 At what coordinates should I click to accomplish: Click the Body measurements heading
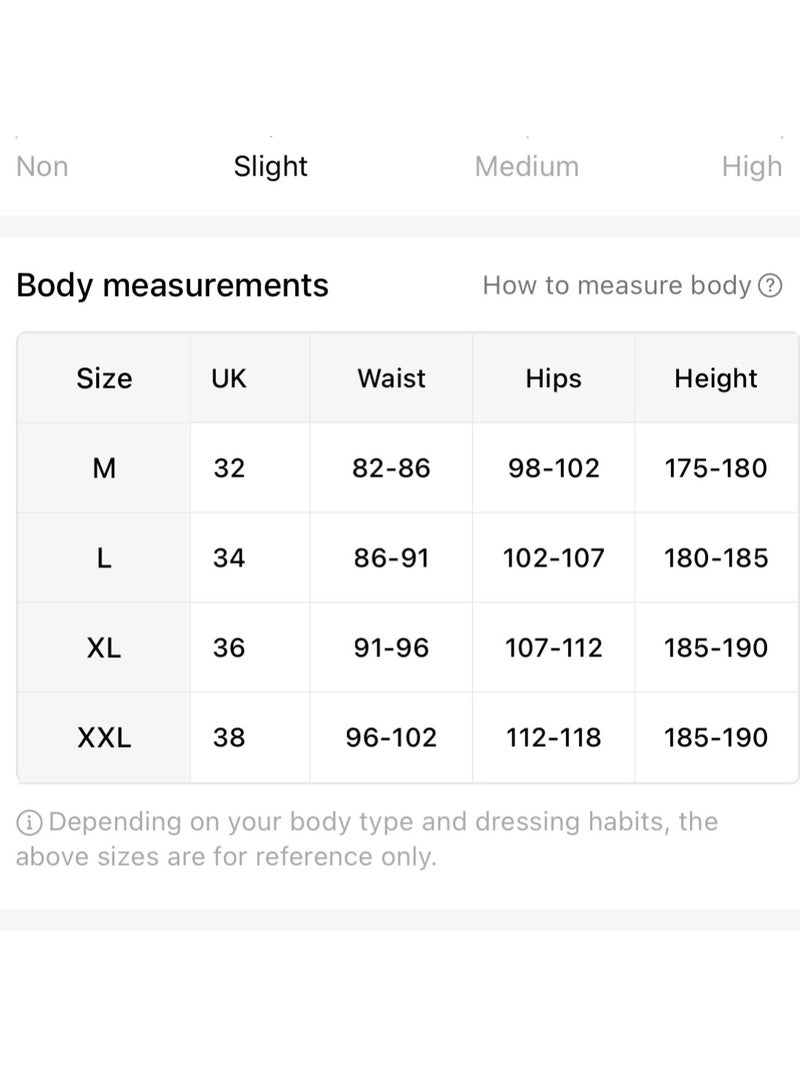point(172,285)
